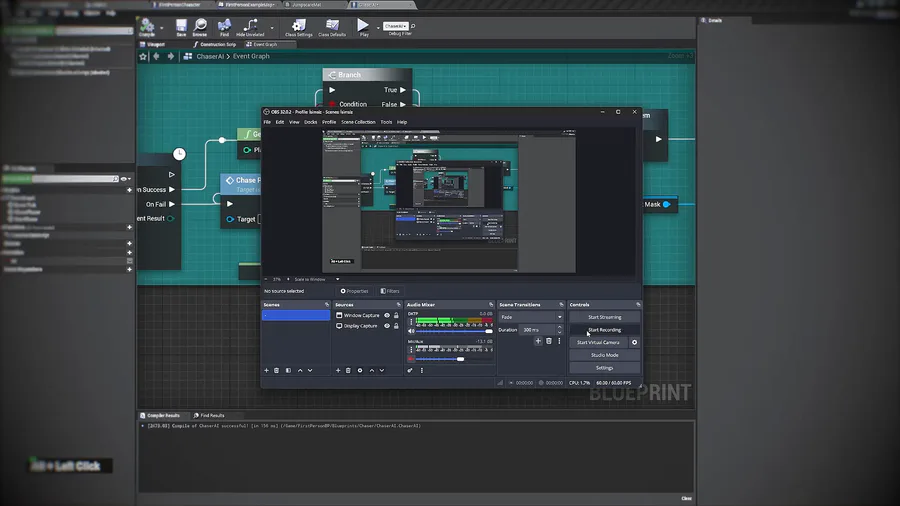Viewport: 900px width, 506px height.
Task: Configure virtual camera with gear icon
Action: [x=634, y=342]
